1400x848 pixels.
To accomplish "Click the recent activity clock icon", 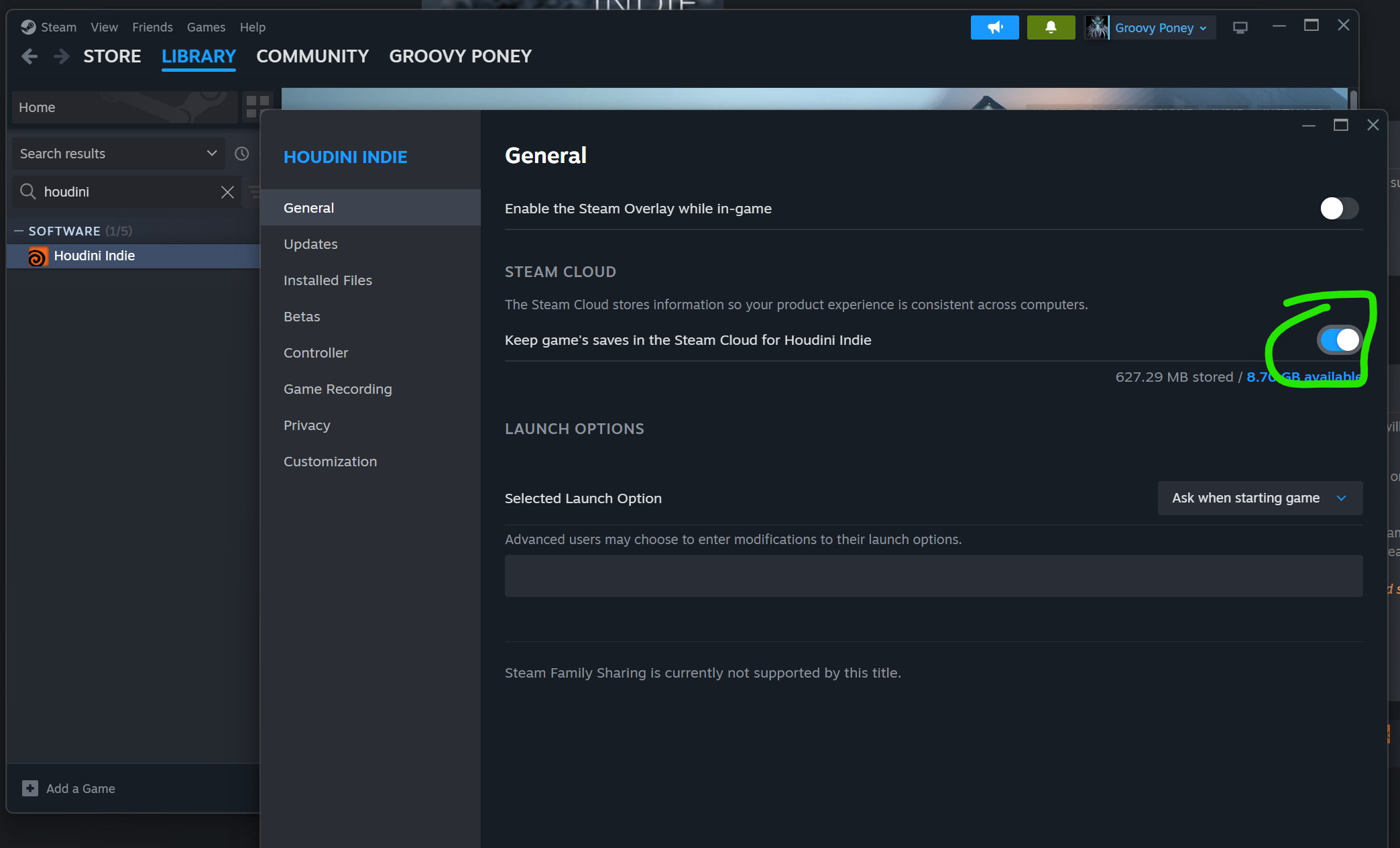I will point(242,154).
